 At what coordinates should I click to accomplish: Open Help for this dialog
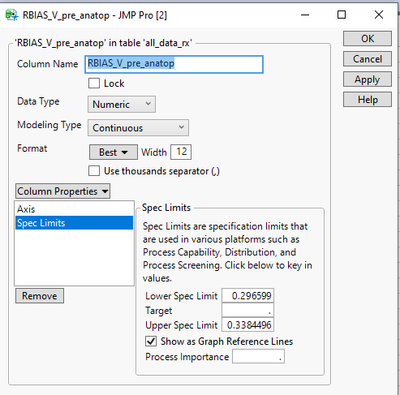(367, 100)
